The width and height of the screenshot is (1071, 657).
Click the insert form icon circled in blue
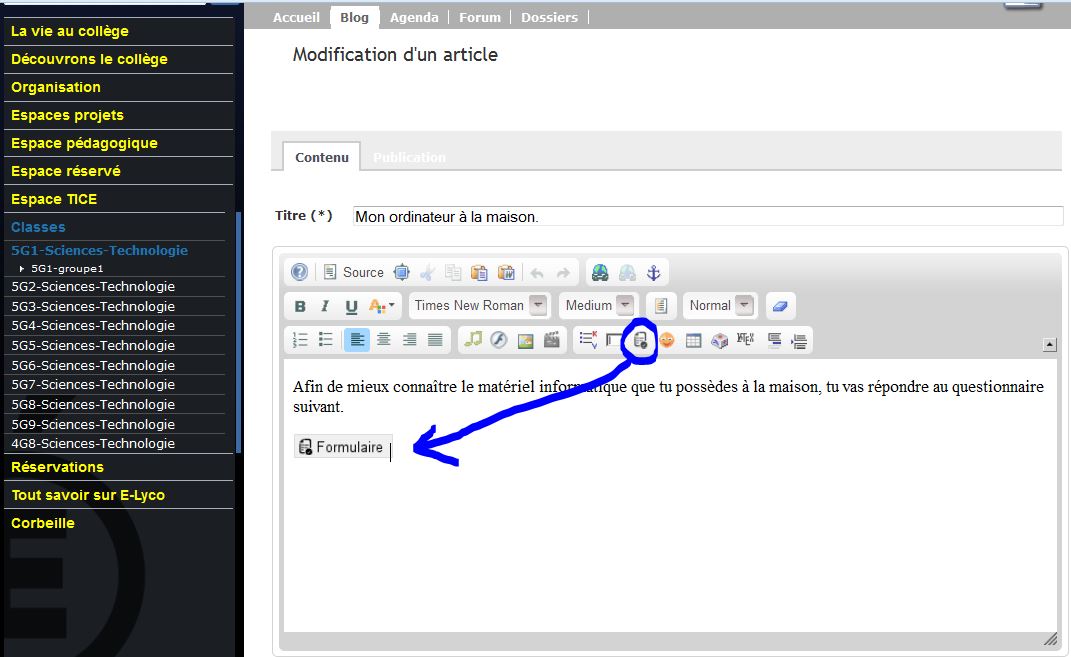point(641,340)
